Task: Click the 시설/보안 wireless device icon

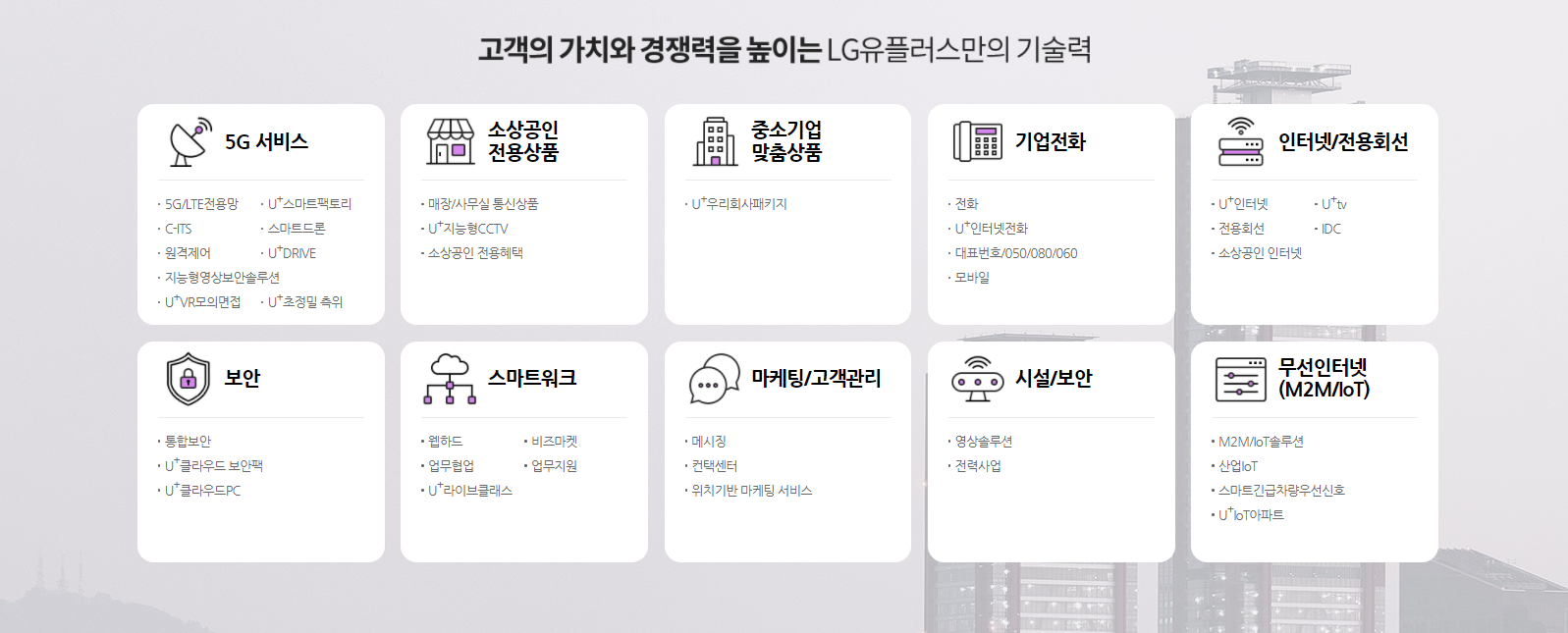Action: (978, 379)
